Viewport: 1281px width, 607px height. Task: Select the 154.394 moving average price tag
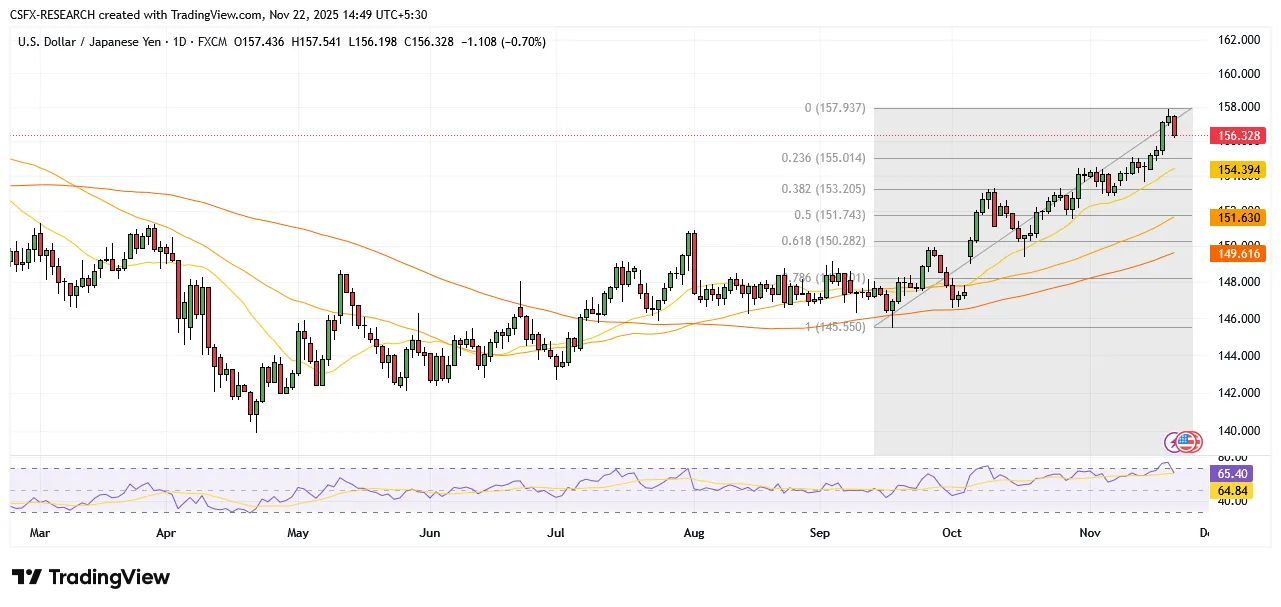[x=1238, y=171]
